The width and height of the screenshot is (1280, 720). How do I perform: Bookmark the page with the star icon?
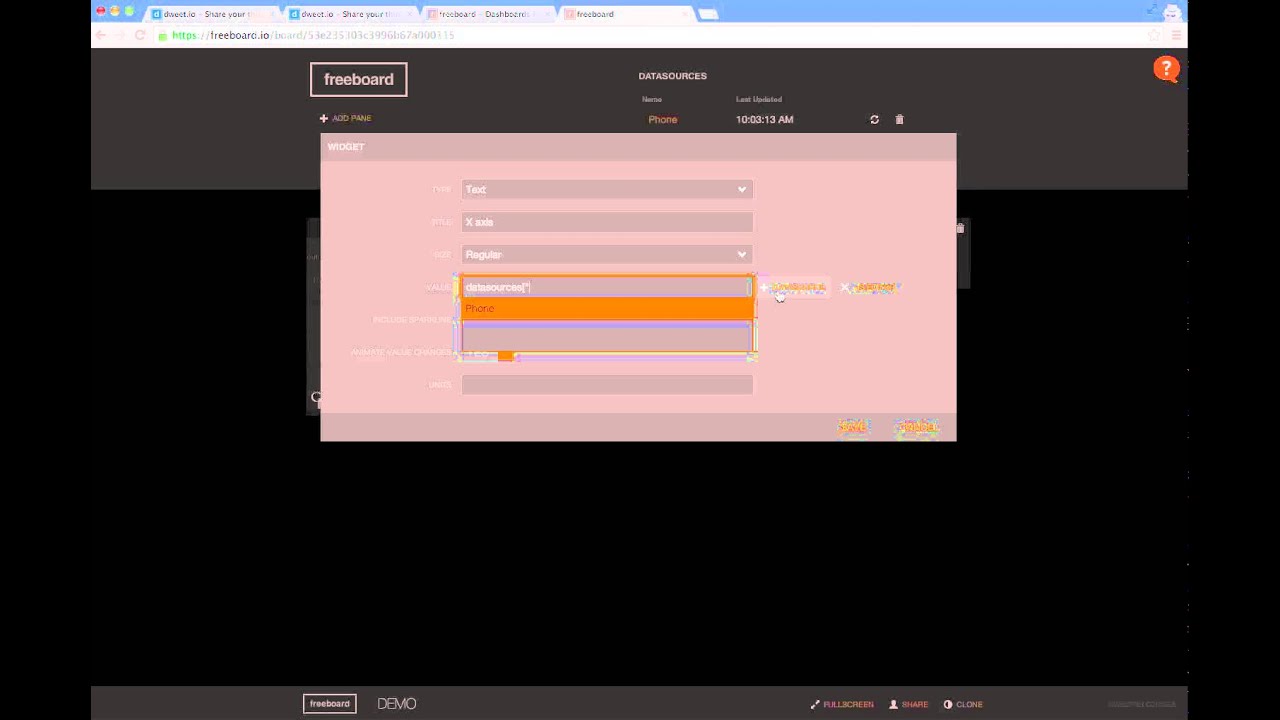point(1154,35)
